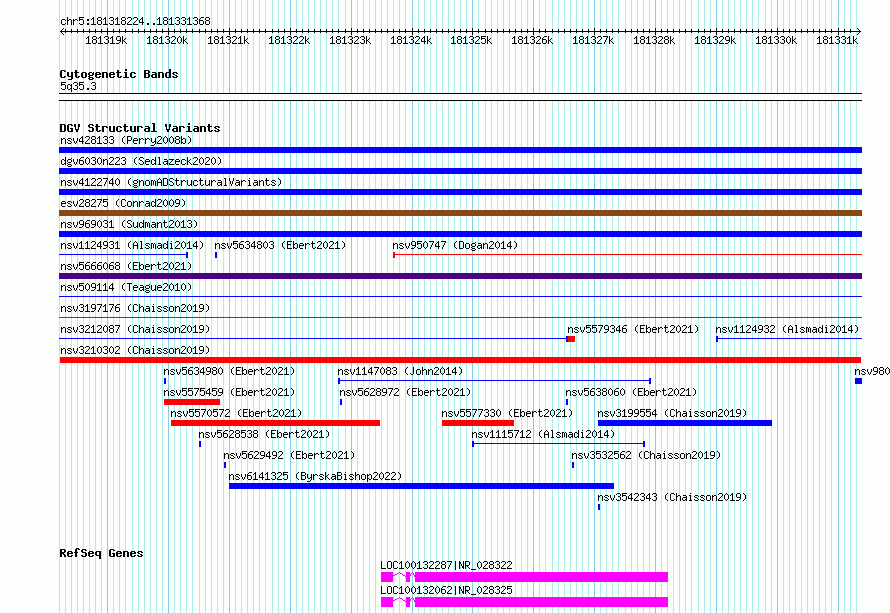The image size is (890, 613).
Task: Click nsv5666068 (Ebert2021) label
Action: (126, 266)
